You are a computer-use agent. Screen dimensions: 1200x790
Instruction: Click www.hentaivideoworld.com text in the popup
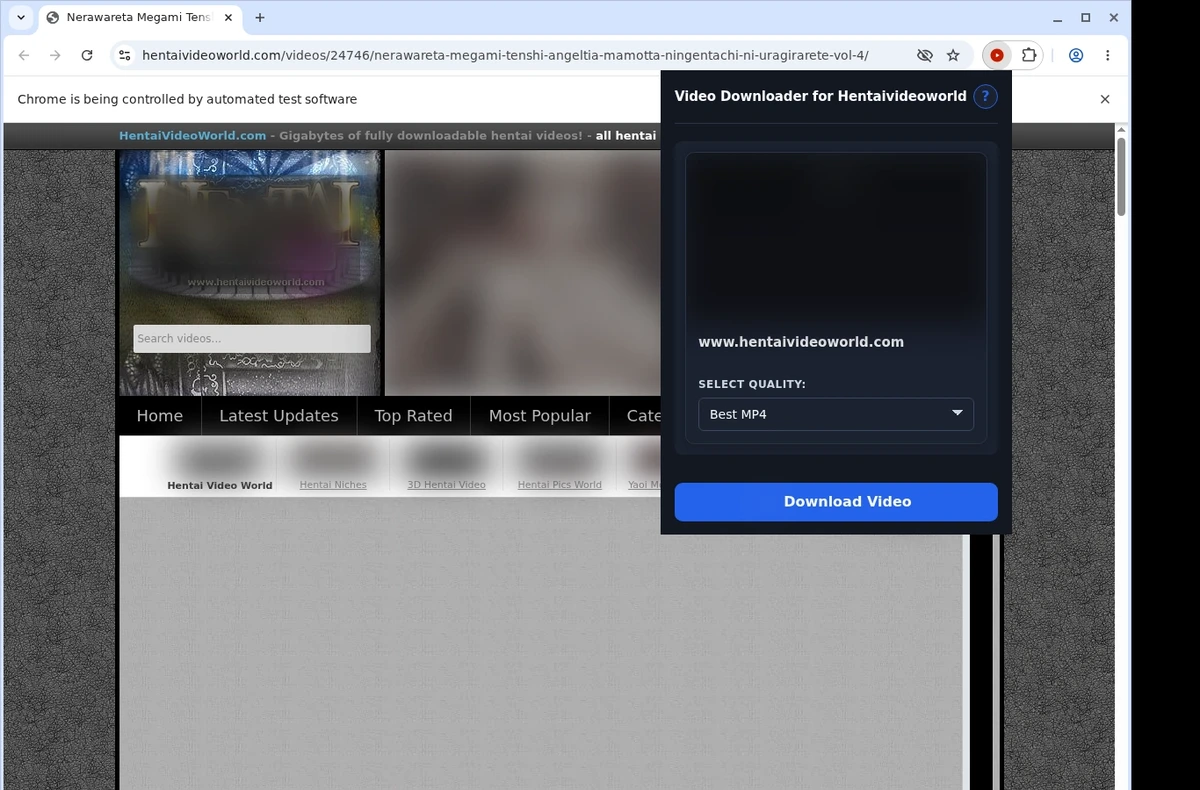[x=801, y=342]
